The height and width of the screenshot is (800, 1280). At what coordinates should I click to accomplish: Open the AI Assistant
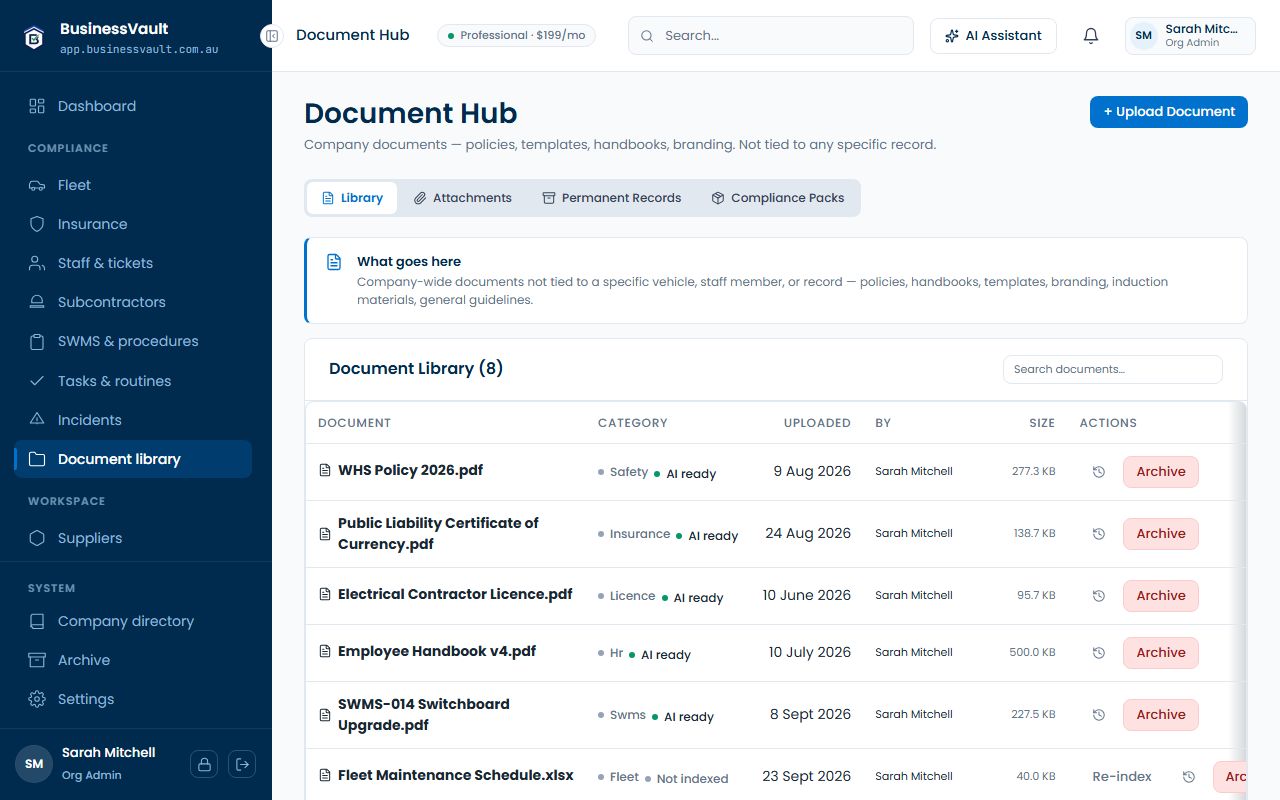993,36
